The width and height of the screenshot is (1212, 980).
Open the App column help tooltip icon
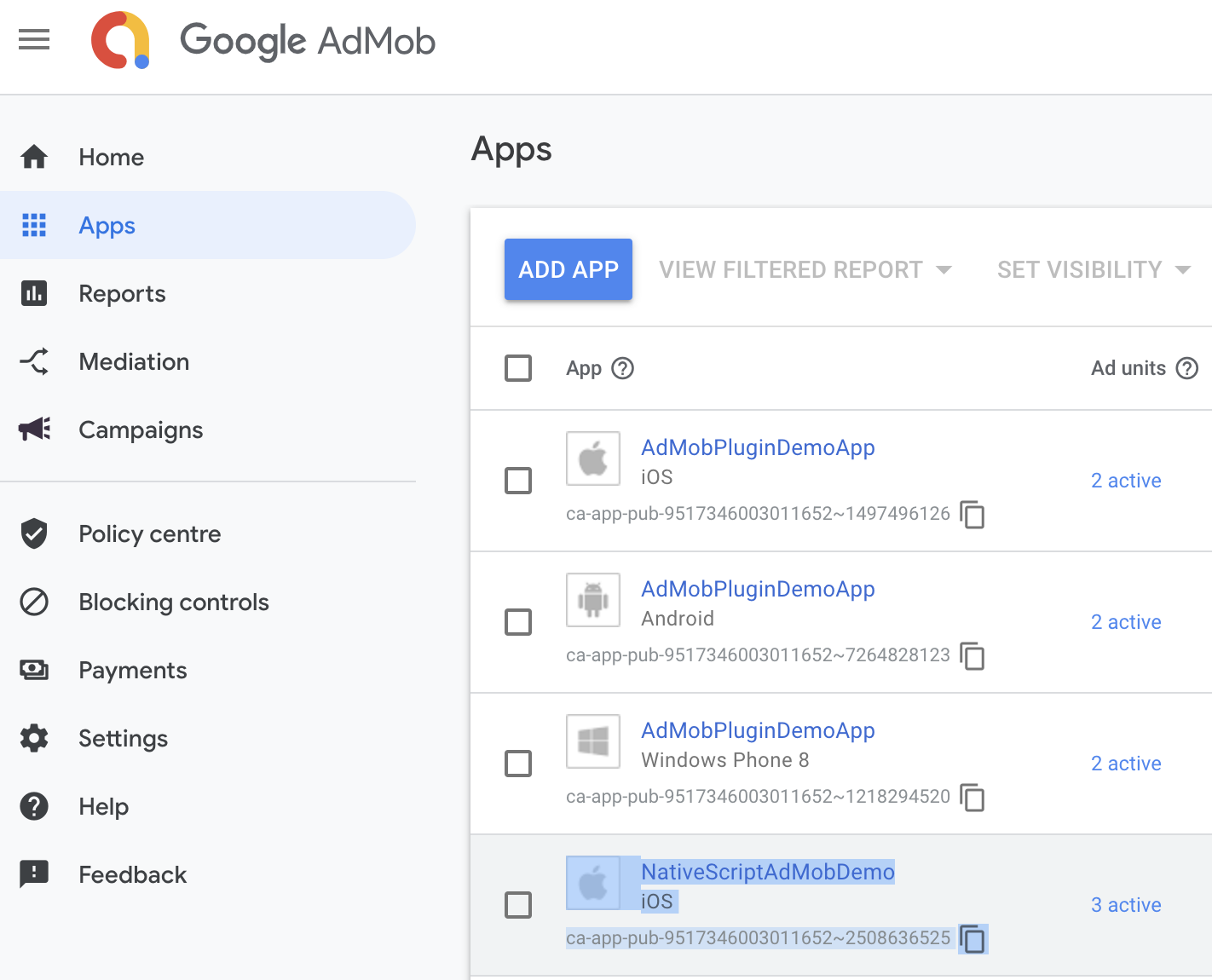pyautogui.click(x=623, y=368)
